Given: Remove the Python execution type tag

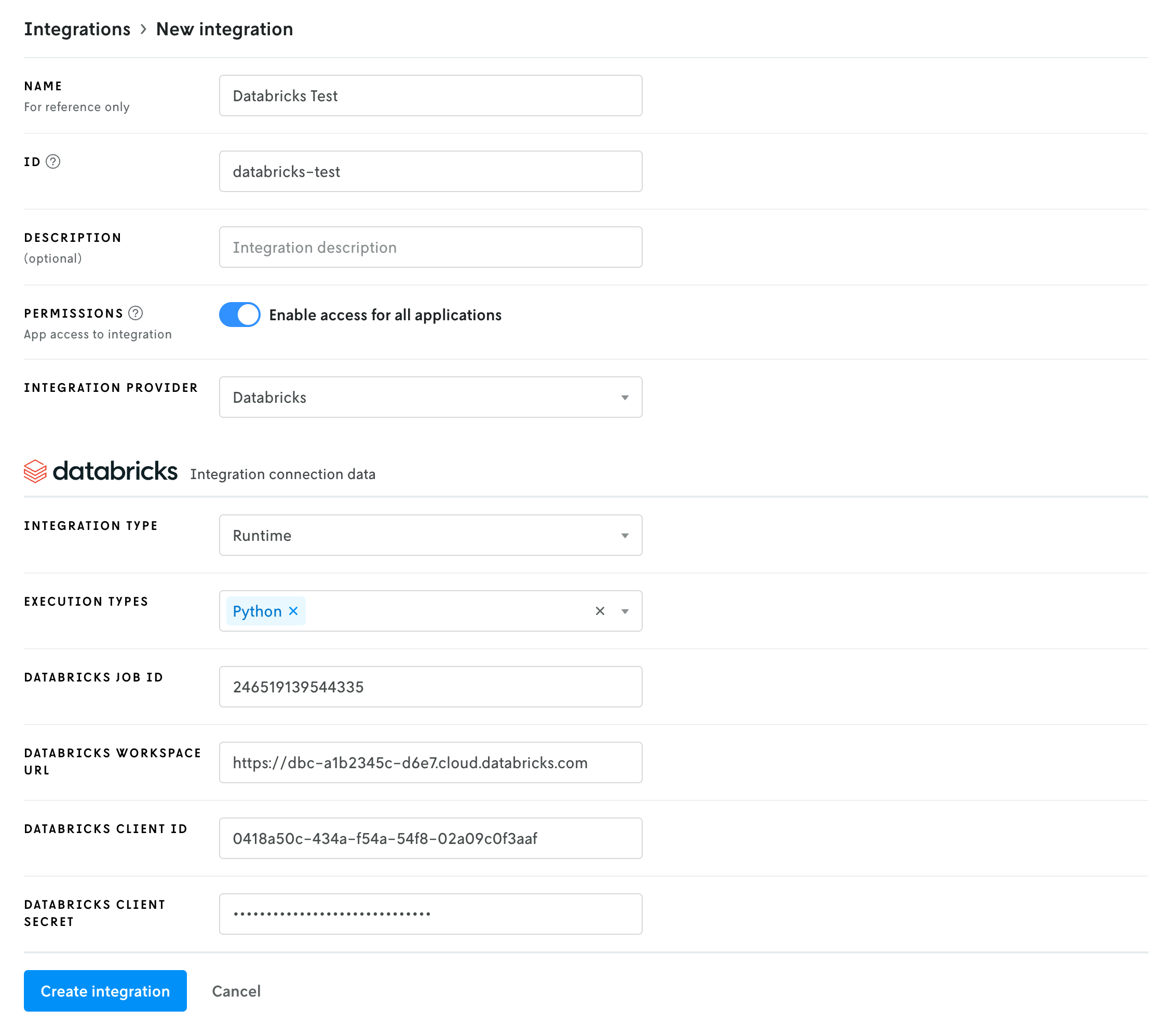Looking at the screenshot, I should [x=294, y=611].
